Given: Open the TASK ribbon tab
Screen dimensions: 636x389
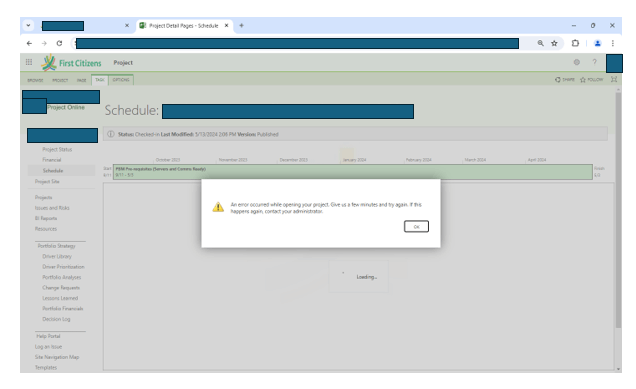Looking at the screenshot, I should pyautogui.click(x=100, y=80).
